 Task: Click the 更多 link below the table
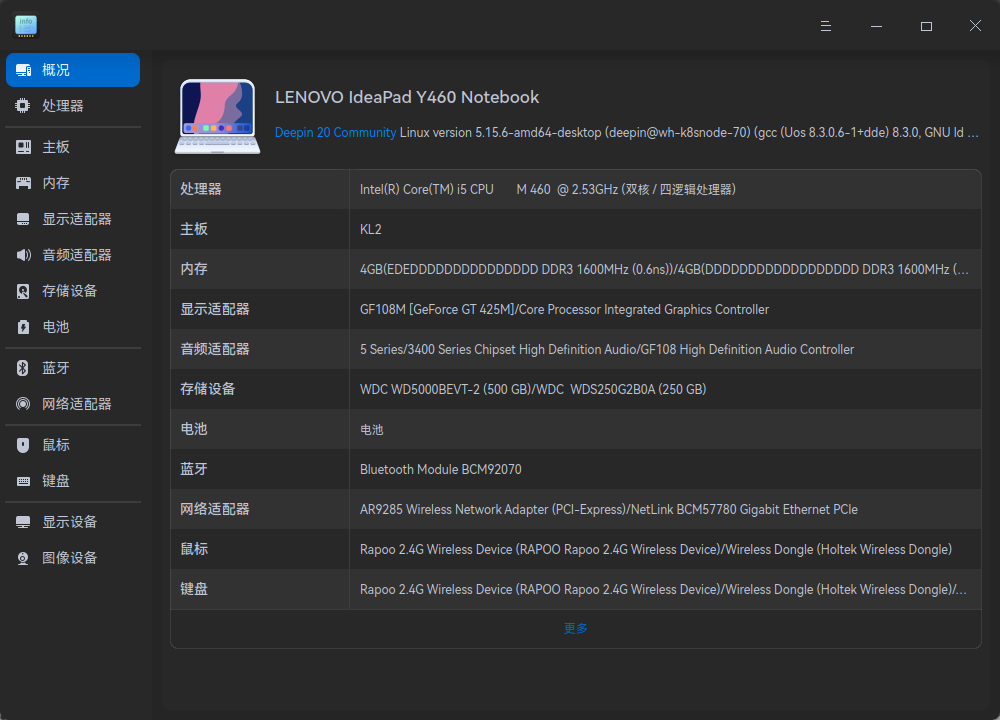(576, 629)
